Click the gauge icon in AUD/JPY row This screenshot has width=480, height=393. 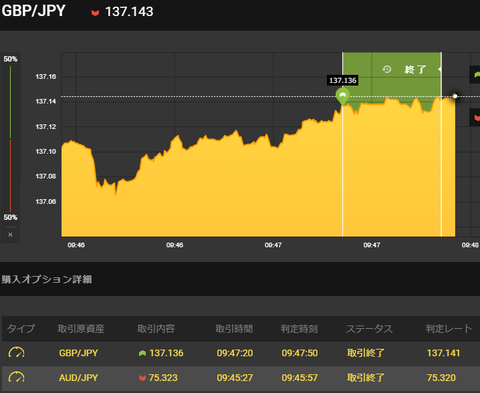point(16,378)
